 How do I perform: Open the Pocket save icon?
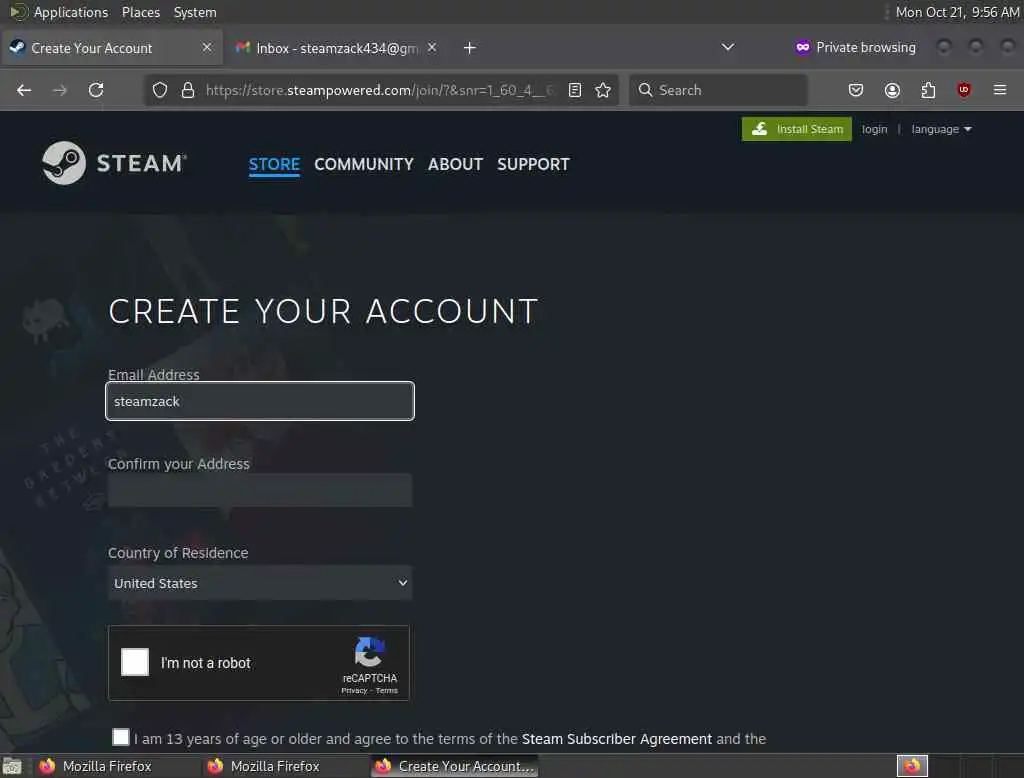click(856, 90)
